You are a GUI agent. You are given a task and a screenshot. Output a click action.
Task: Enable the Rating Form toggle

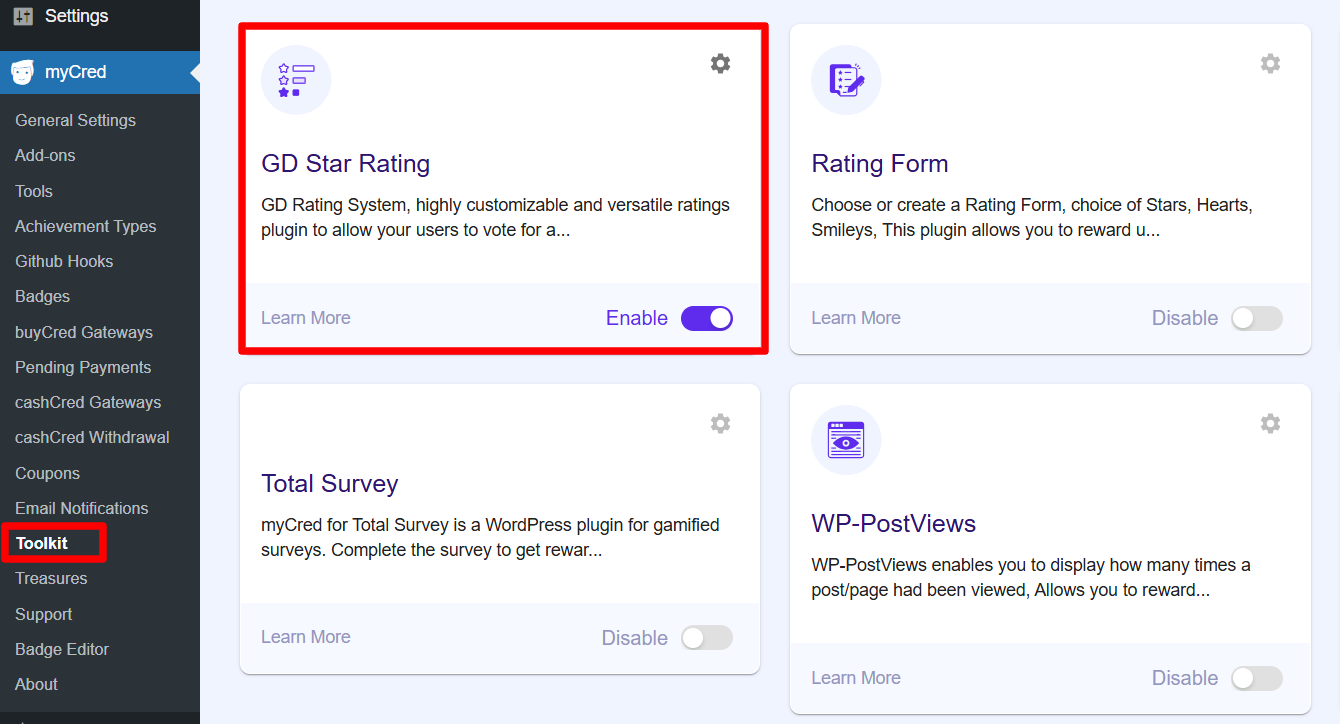(1257, 318)
